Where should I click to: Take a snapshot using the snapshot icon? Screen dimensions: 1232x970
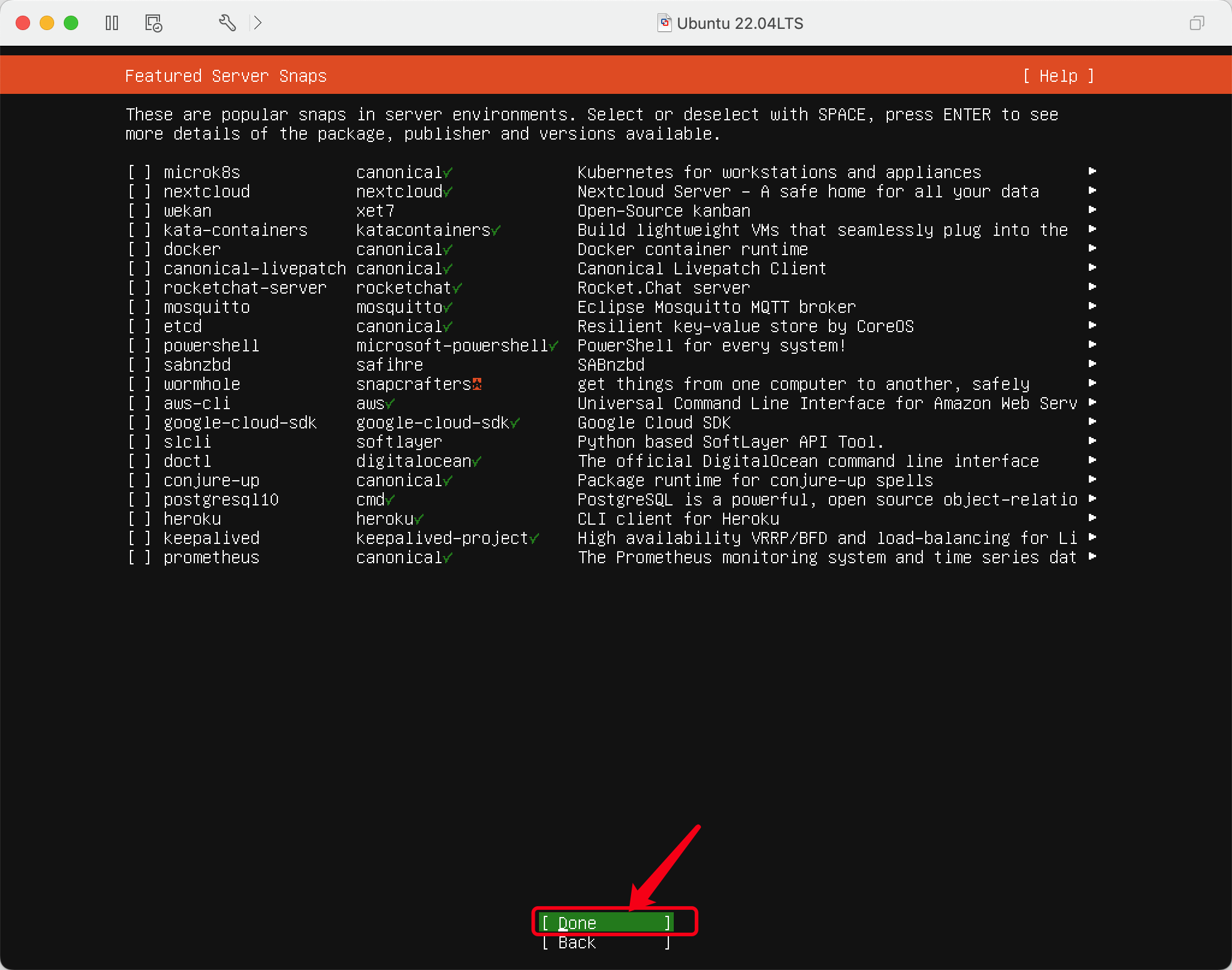[153, 23]
